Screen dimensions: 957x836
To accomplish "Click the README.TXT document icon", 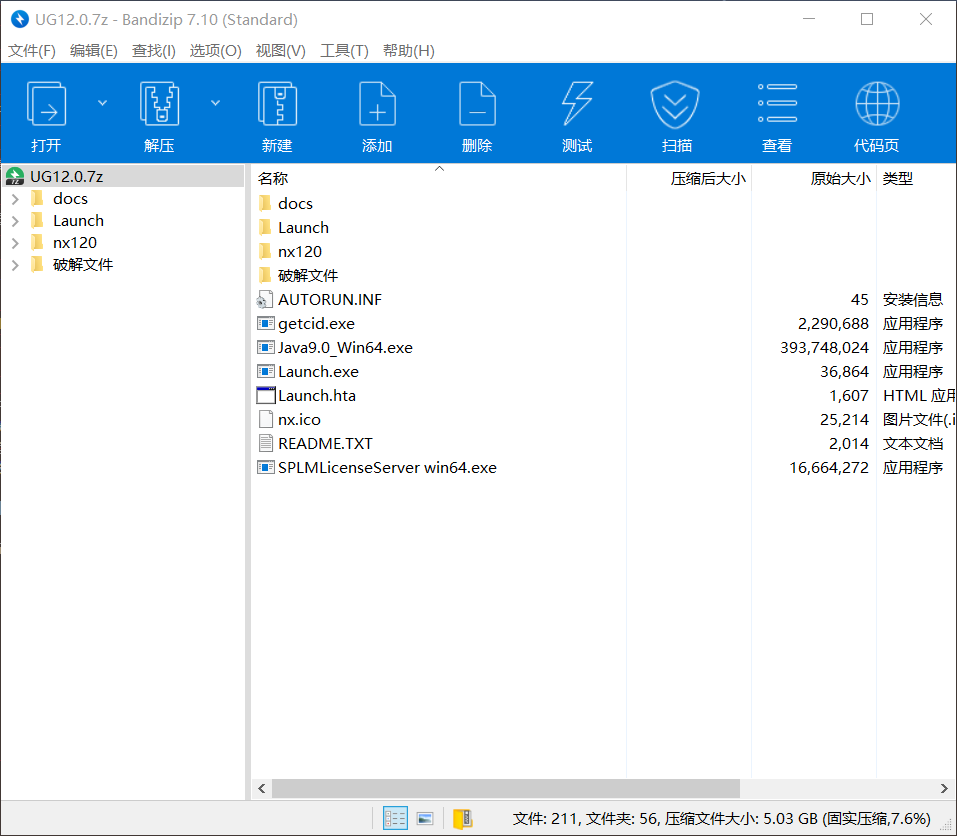I will 265,443.
